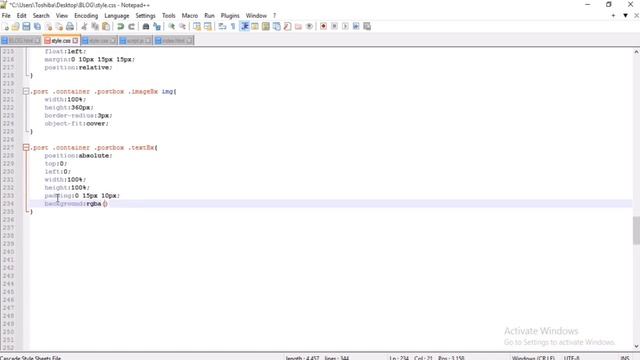Save the current recorded macro icon

coord(367,27)
